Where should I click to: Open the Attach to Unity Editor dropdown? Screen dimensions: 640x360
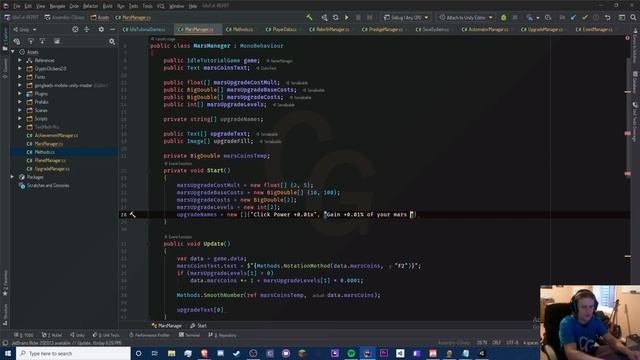[x=466, y=18]
